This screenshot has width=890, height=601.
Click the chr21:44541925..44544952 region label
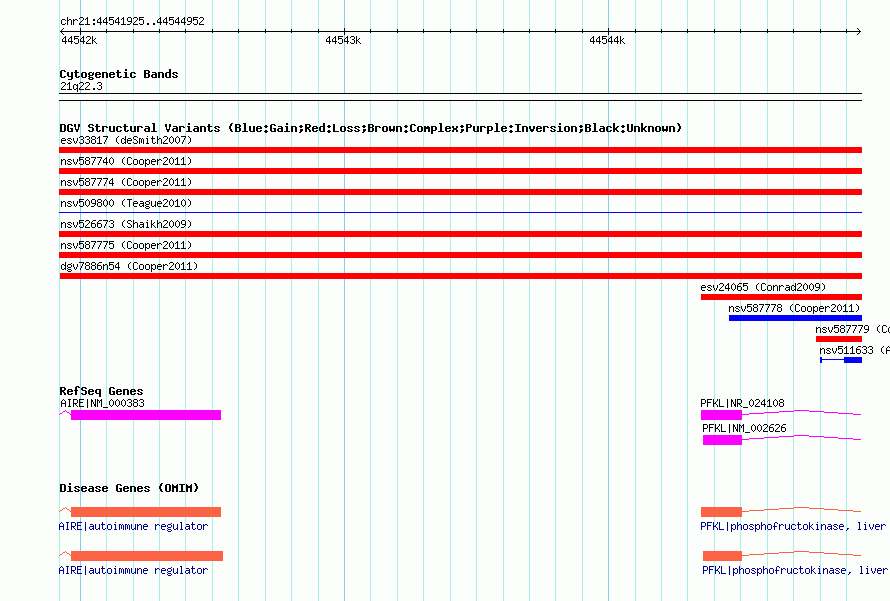(132, 22)
